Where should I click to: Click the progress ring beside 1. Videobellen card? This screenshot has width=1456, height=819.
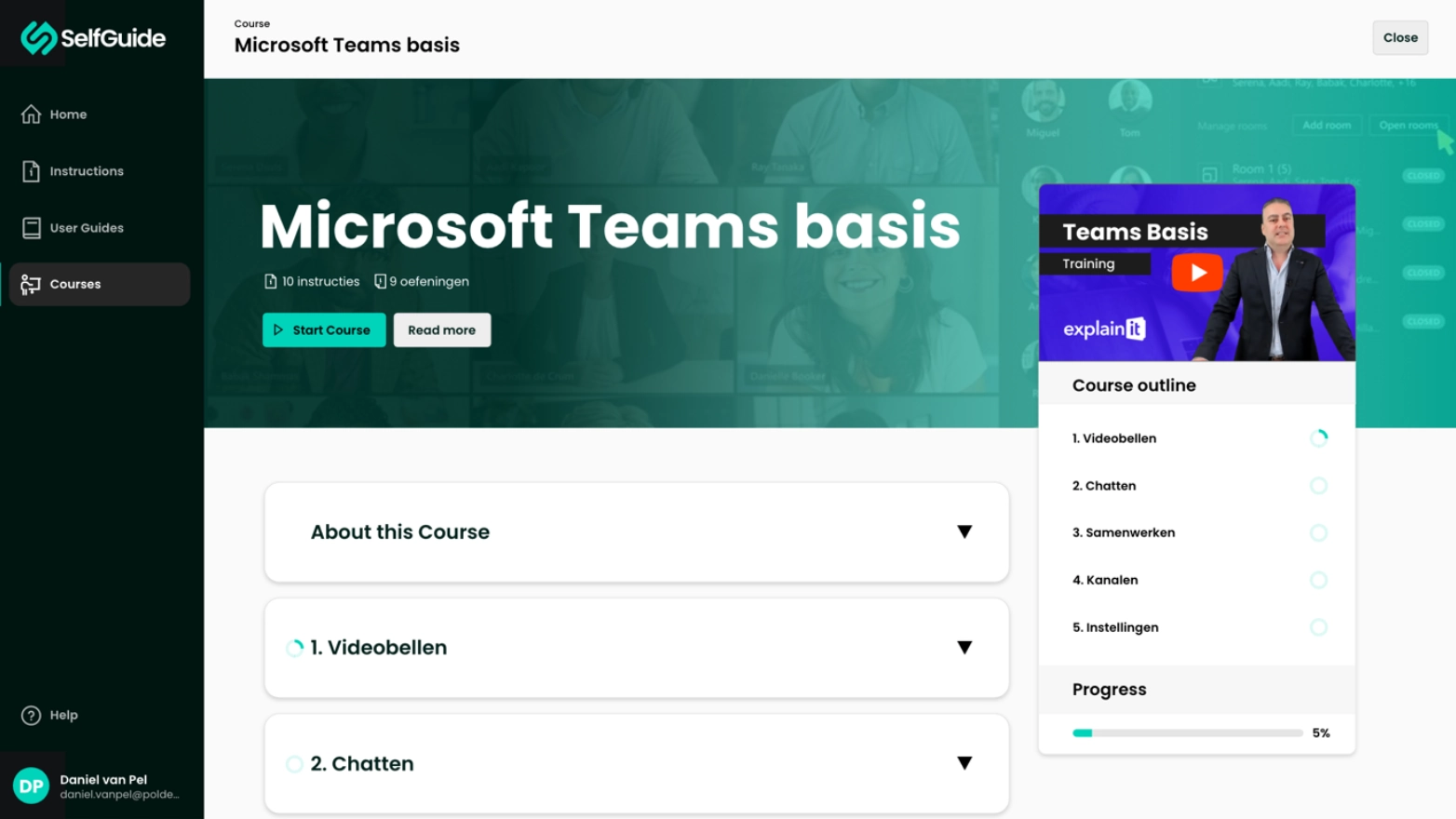point(295,648)
